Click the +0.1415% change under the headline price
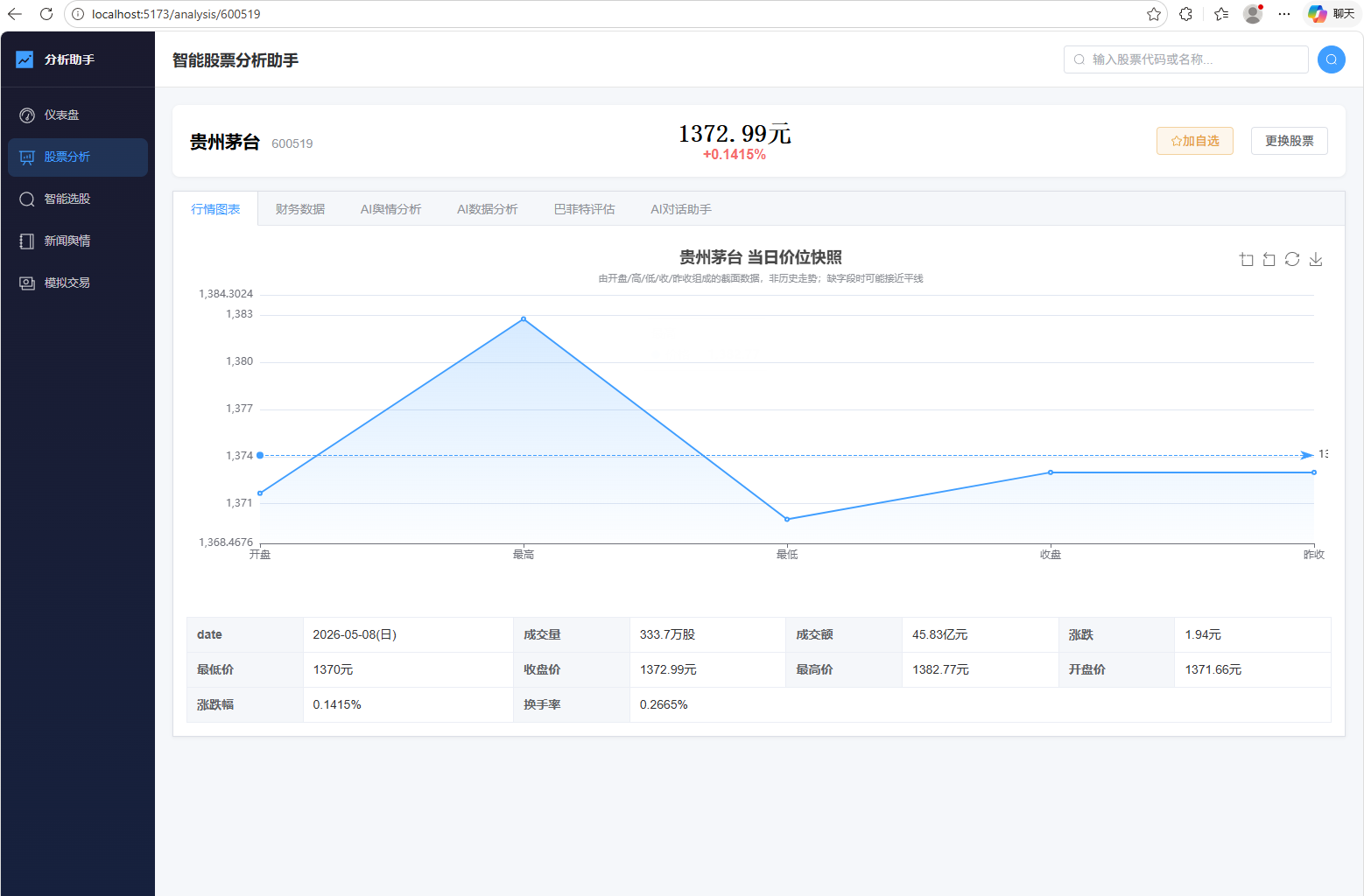The height and width of the screenshot is (896, 1364). pos(735,155)
